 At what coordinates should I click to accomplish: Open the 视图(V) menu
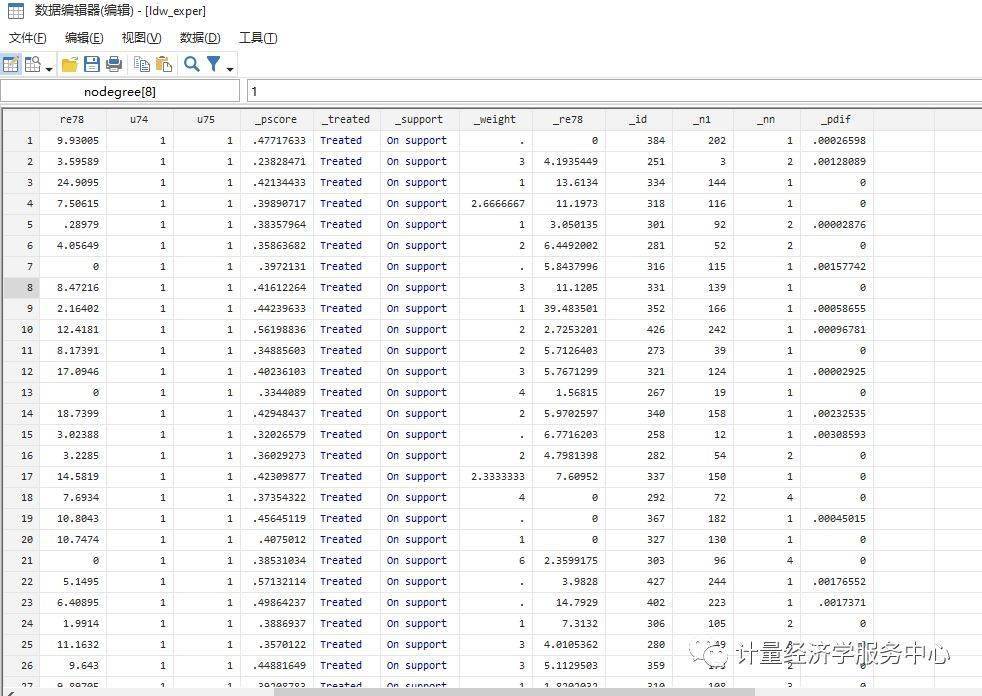pos(141,38)
